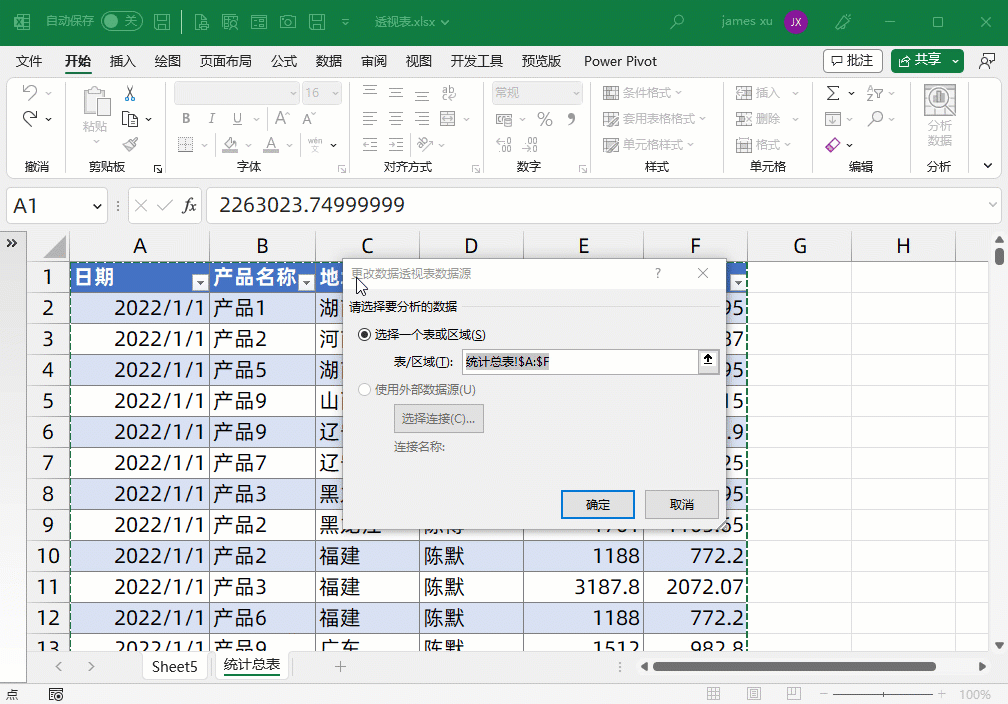Expand the ribbon collapse chevron

pos(987,166)
